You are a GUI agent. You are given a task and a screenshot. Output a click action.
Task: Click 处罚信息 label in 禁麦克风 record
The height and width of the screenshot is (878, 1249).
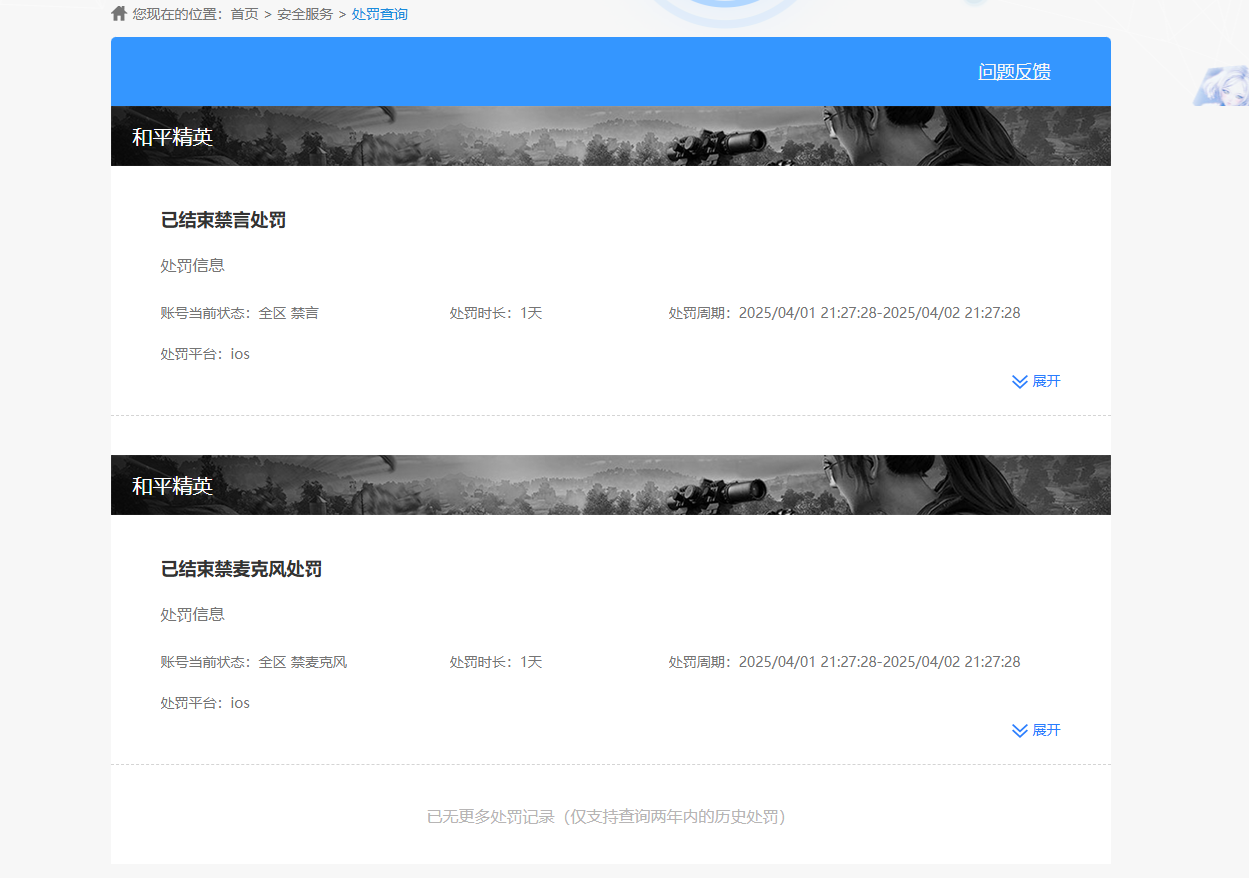click(x=192, y=615)
